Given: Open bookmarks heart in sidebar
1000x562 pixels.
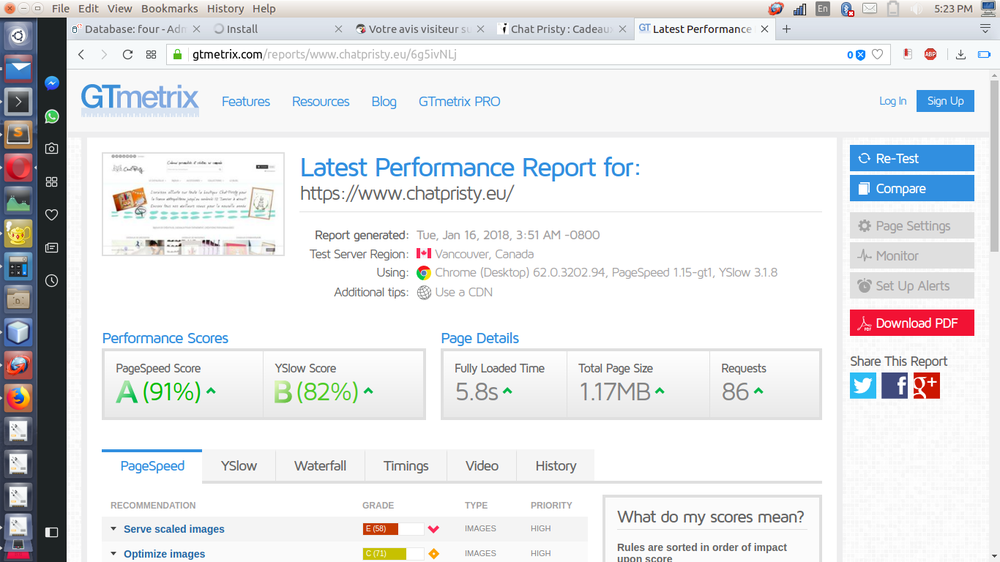Looking at the screenshot, I should click(x=52, y=215).
